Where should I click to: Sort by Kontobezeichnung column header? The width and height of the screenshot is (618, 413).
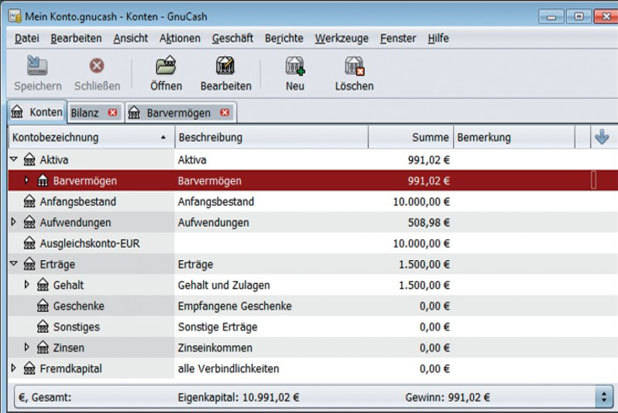91,137
